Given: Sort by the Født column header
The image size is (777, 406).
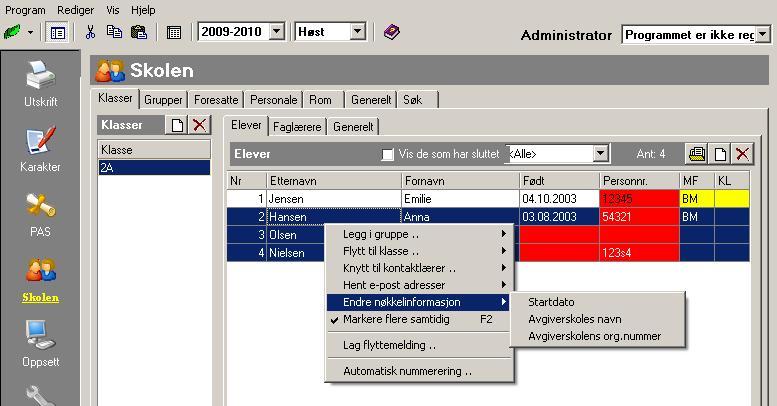Looking at the screenshot, I should [559, 181].
